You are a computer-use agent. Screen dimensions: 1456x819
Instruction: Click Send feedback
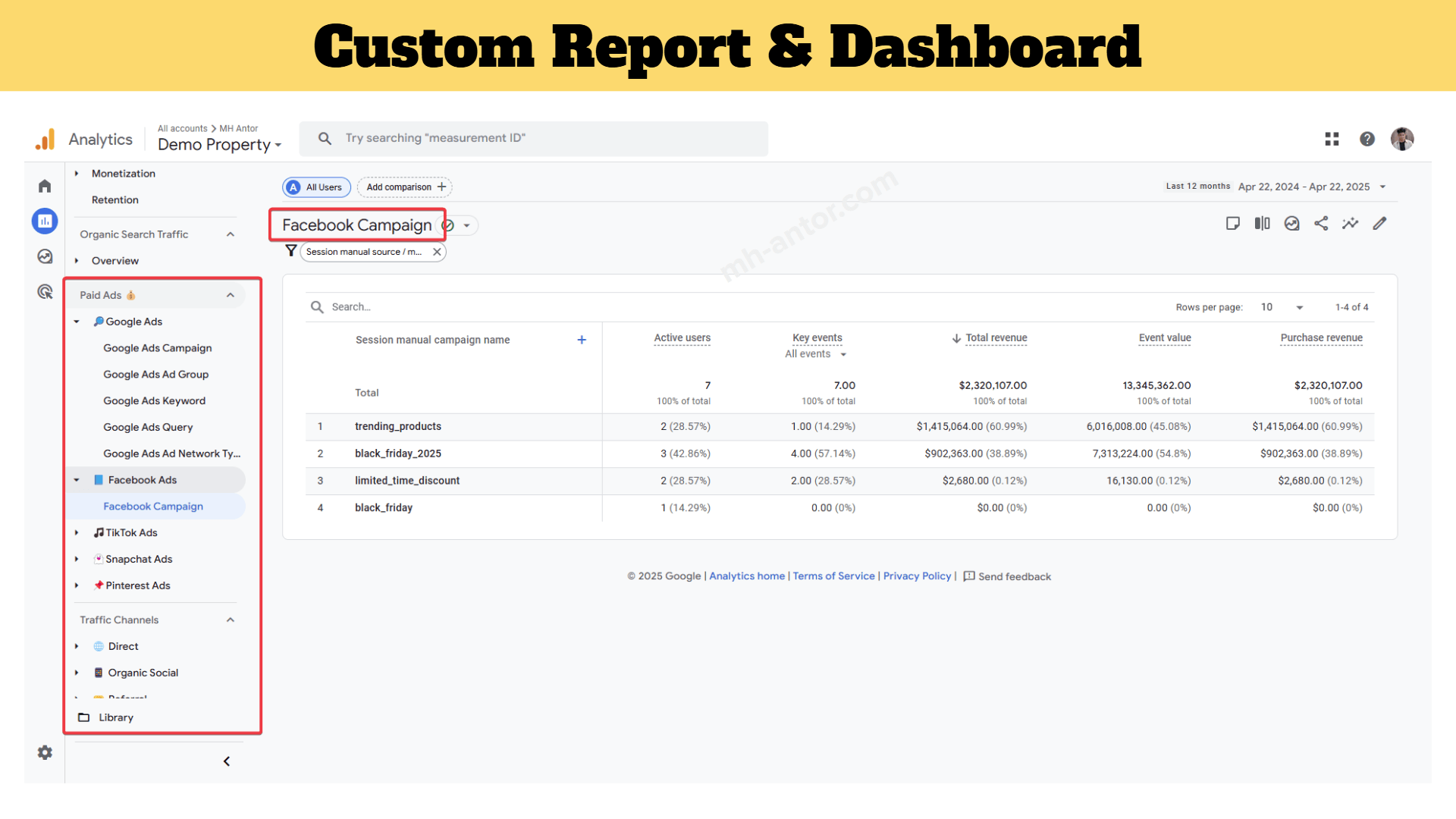[1007, 576]
